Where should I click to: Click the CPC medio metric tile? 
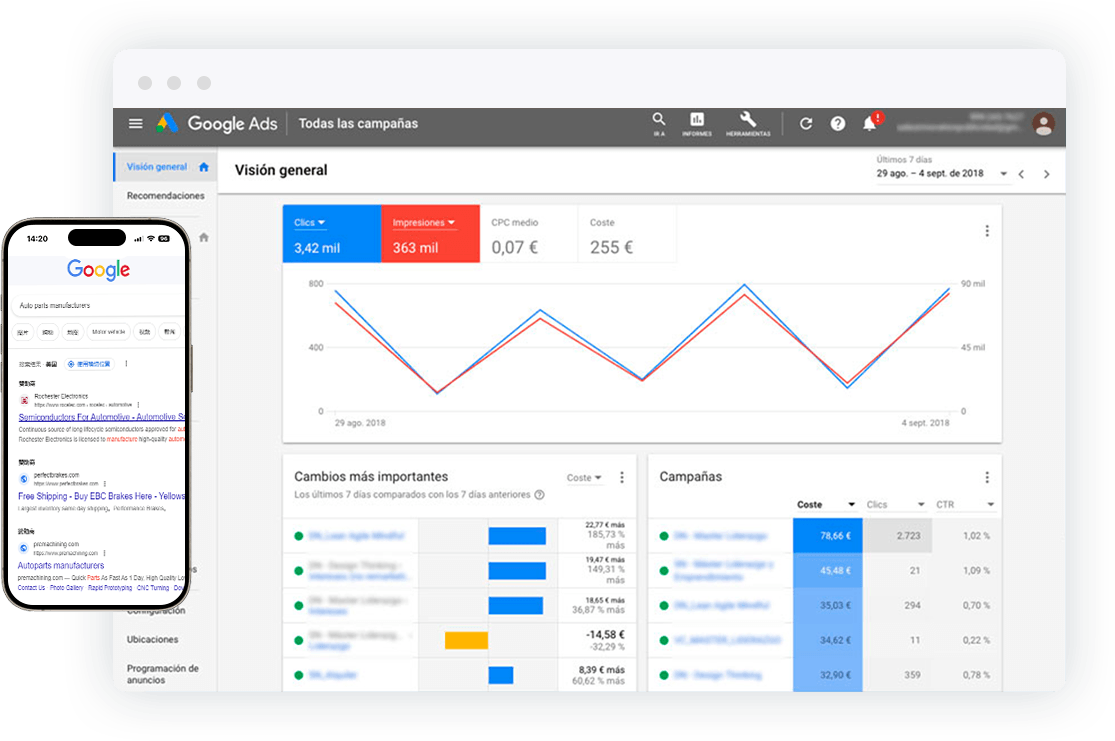pos(528,235)
